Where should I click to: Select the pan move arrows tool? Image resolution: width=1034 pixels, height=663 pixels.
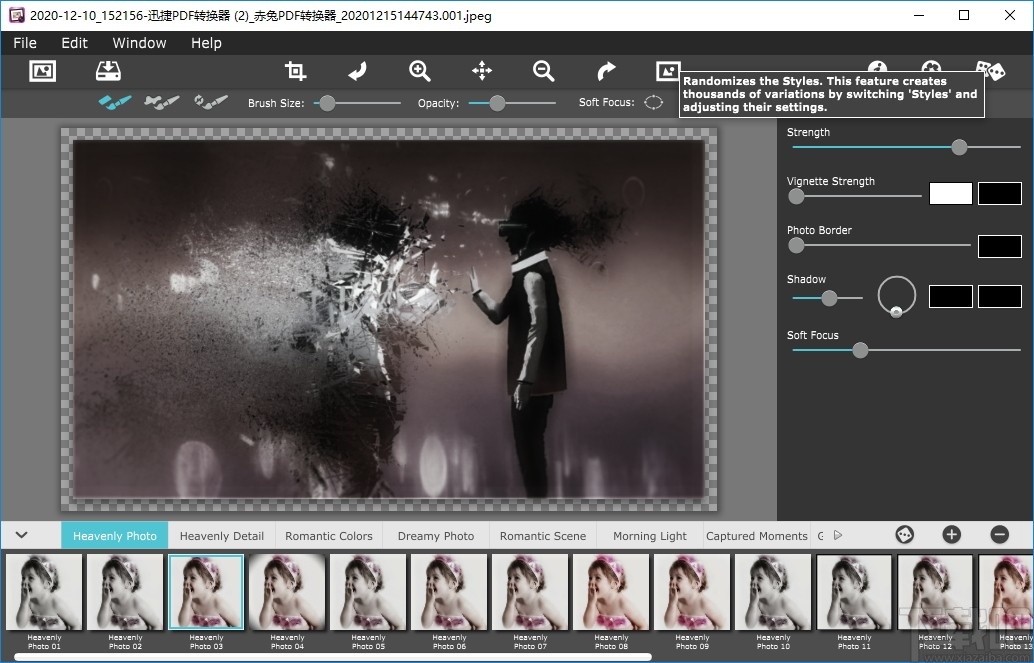[x=482, y=71]
